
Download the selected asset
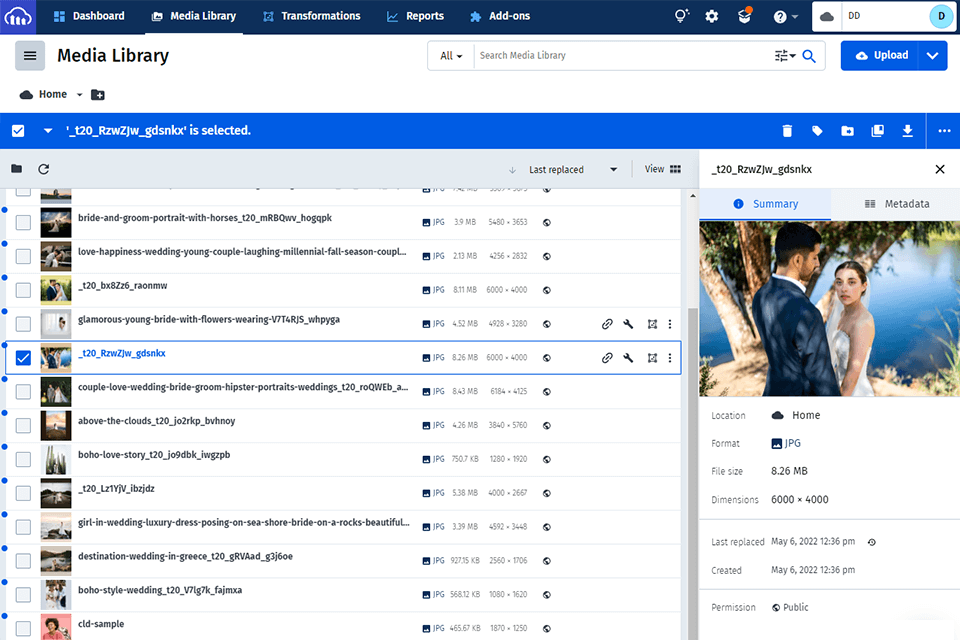pos(907,130)
